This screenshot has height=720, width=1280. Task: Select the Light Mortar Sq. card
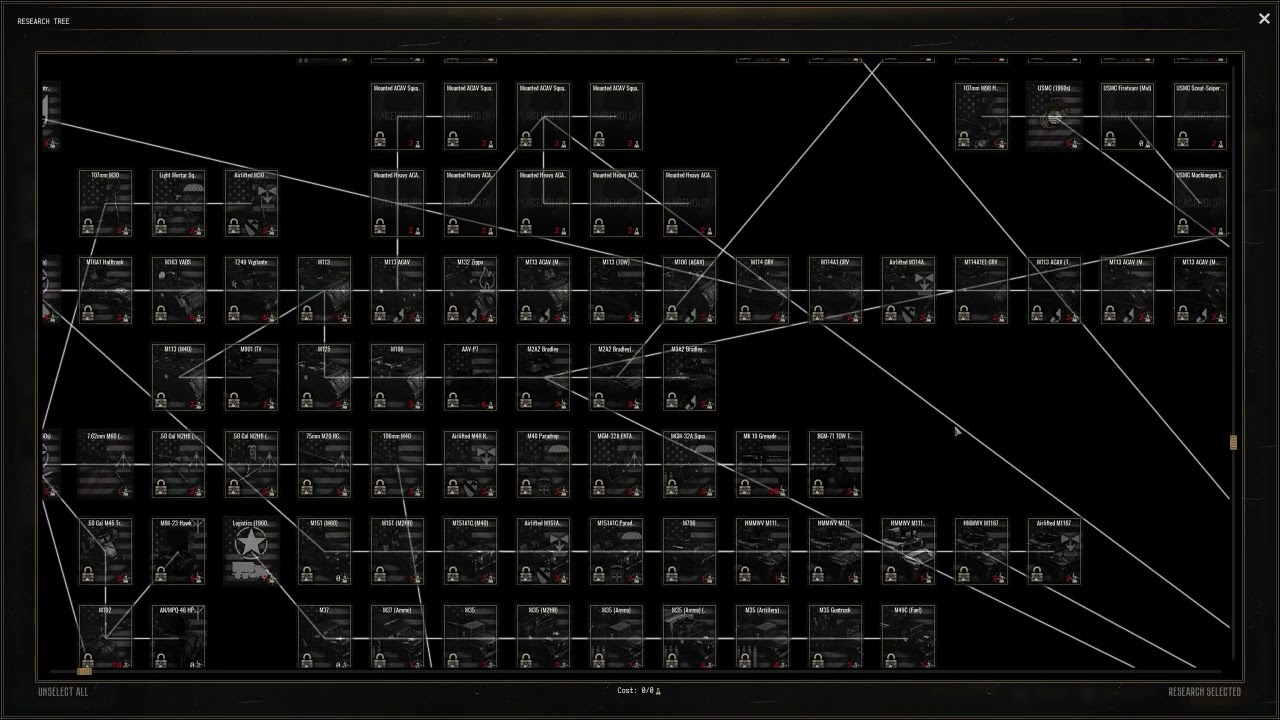178,203
